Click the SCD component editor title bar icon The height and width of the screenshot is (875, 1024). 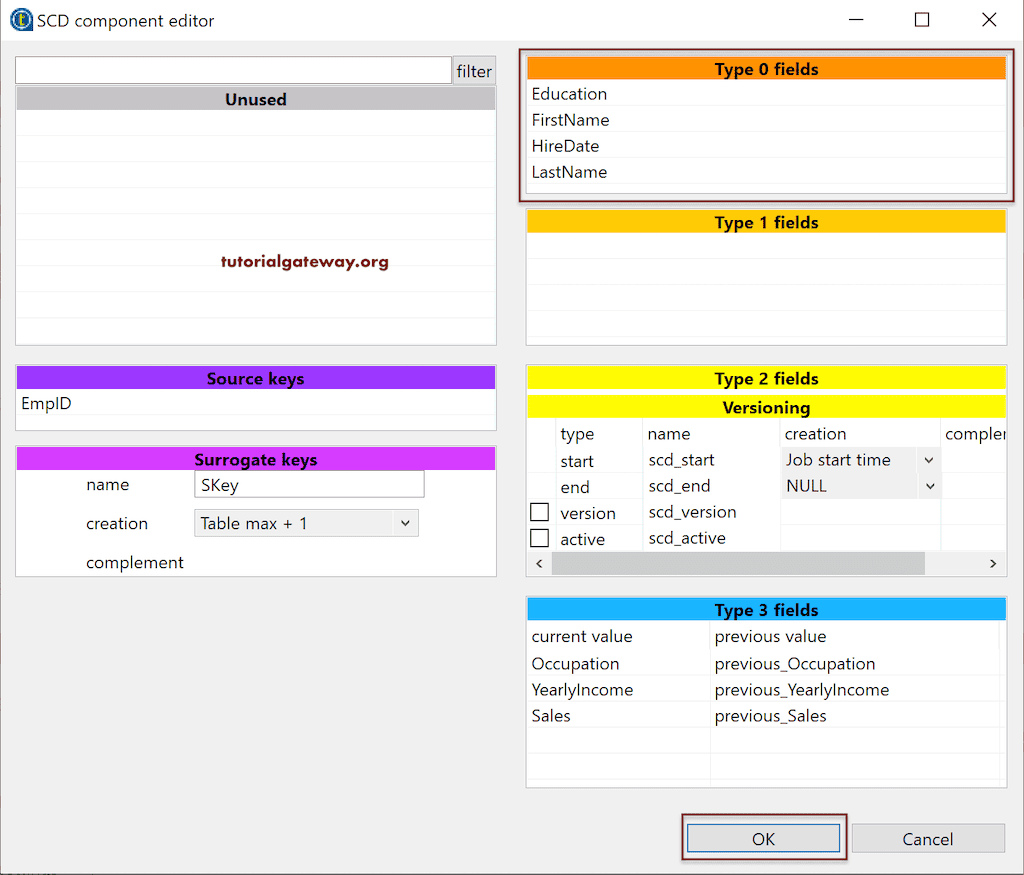pyautogui.click(x=21, y=19)
